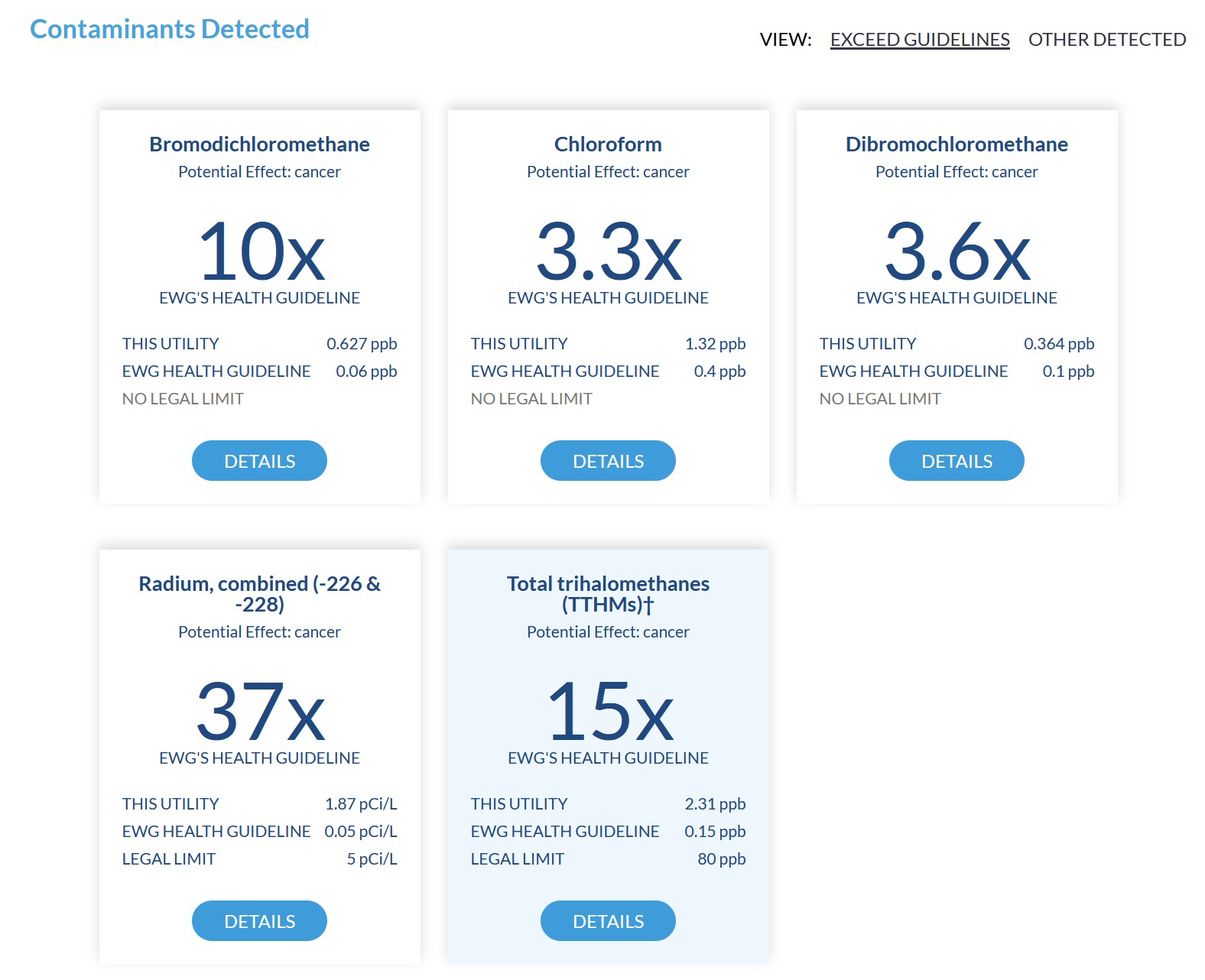Click the large 10x multiplier figure
1205x980 pixels.
[x=261, y=251]
